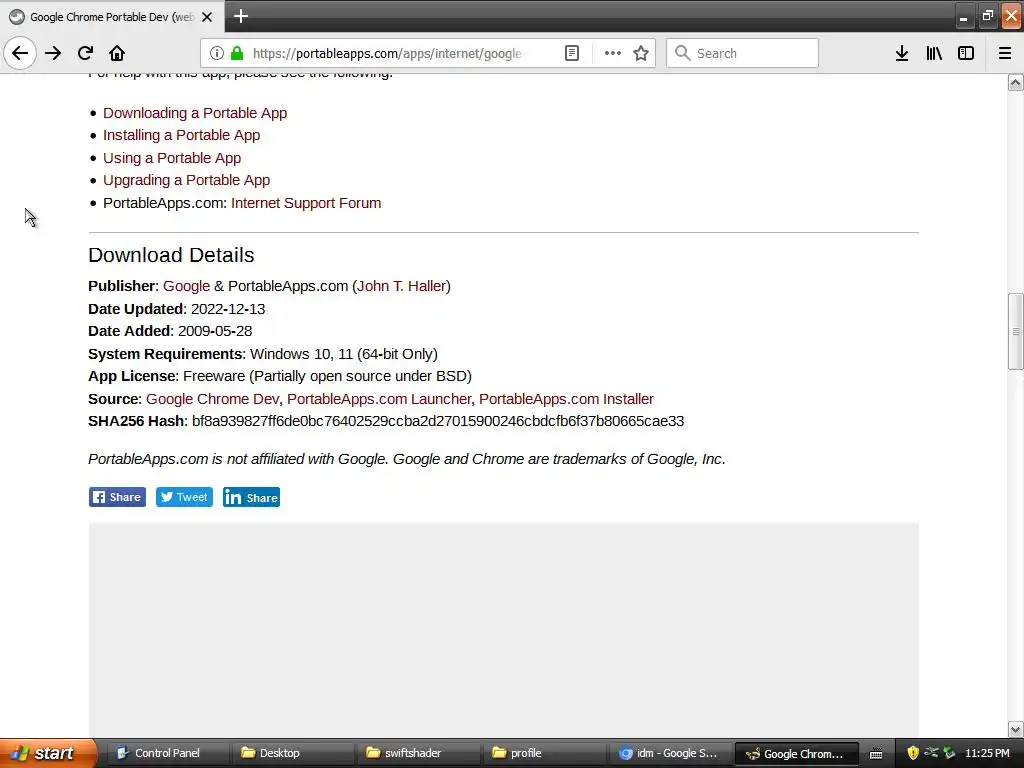Click the vertical scrollbar thumb
Screen dimensions: 1024x768
(x=1016, y=331)
